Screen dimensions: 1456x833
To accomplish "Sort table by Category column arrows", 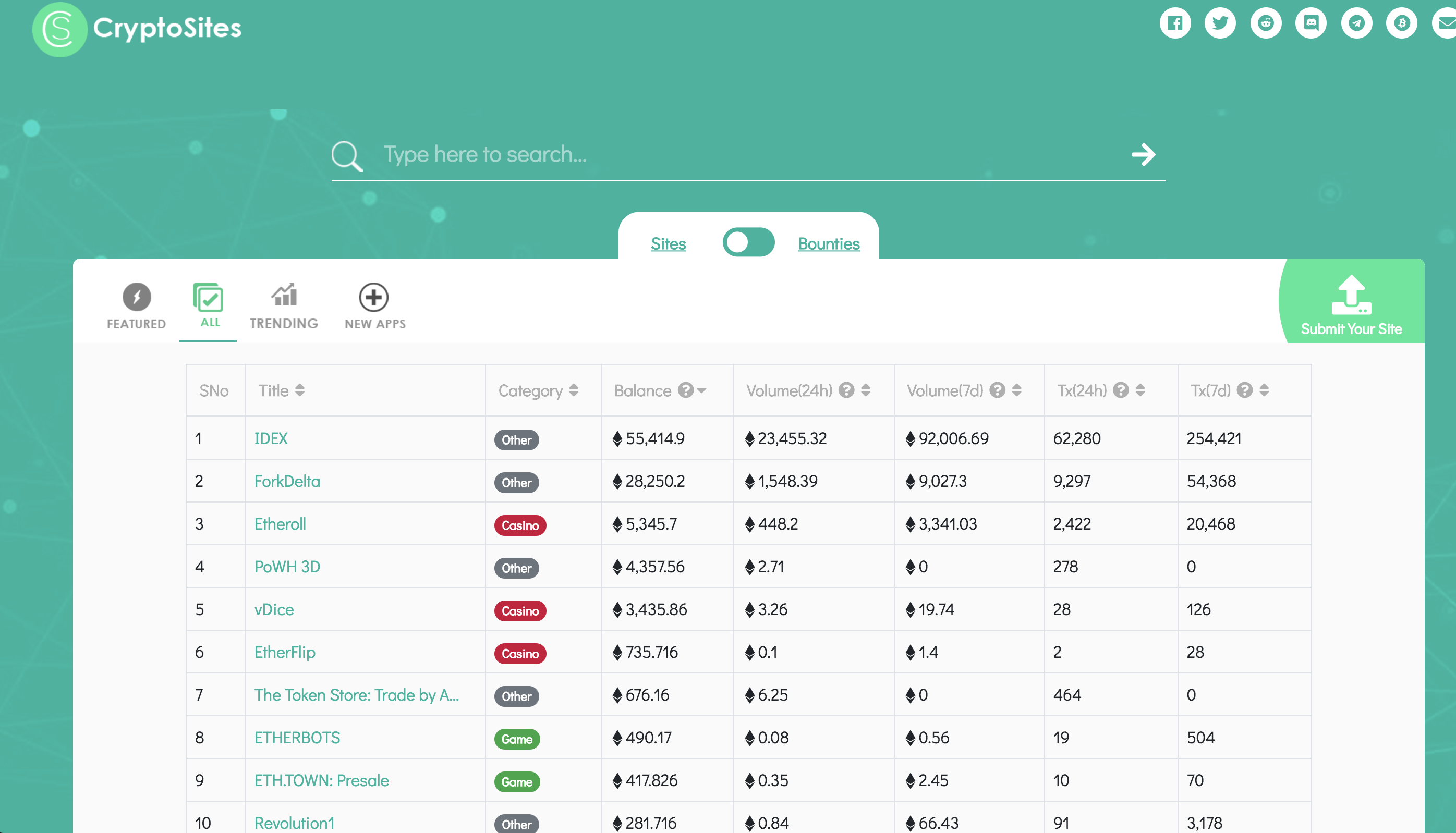I will (574, 390).
